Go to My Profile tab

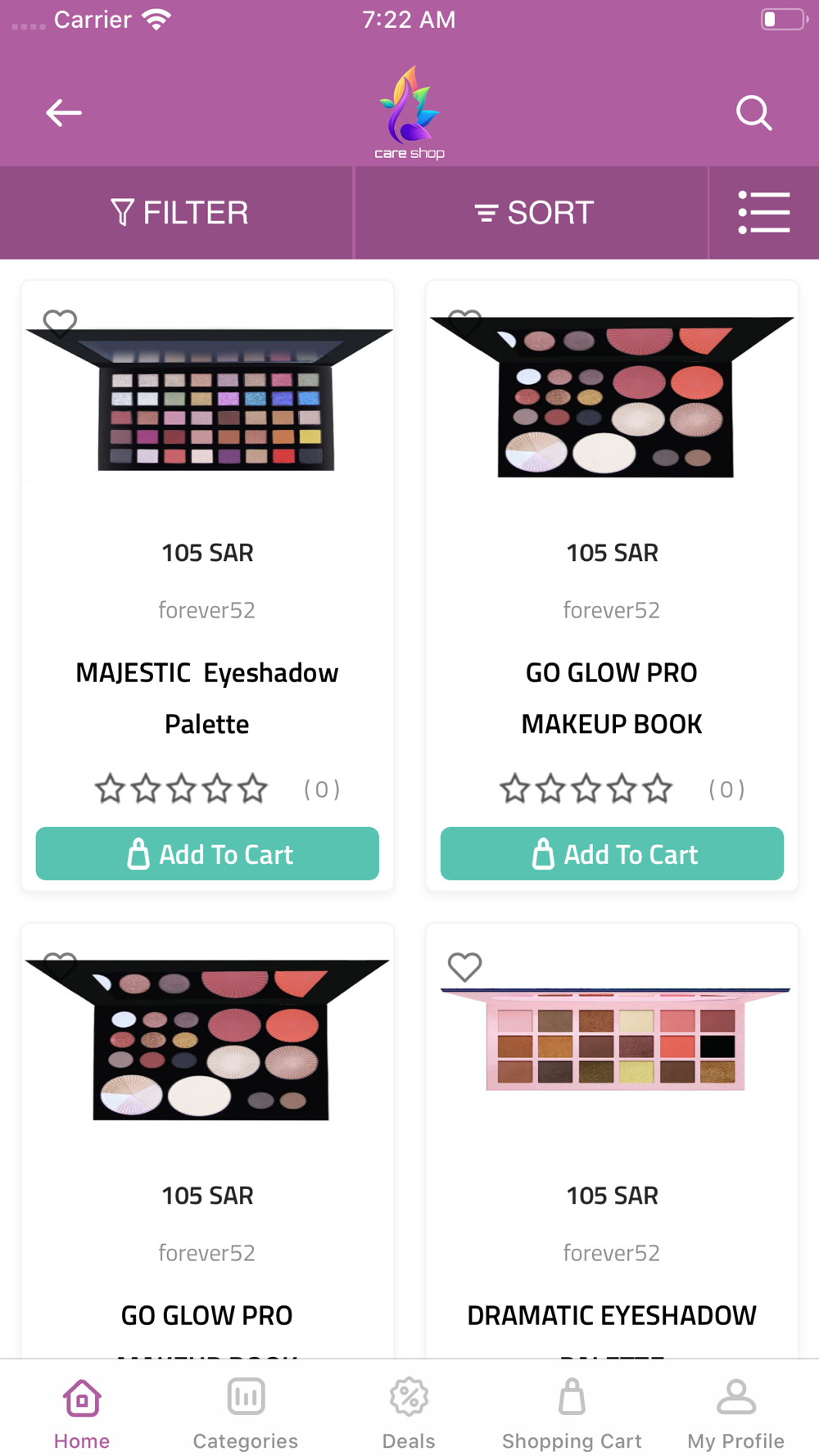[735, 1413]
